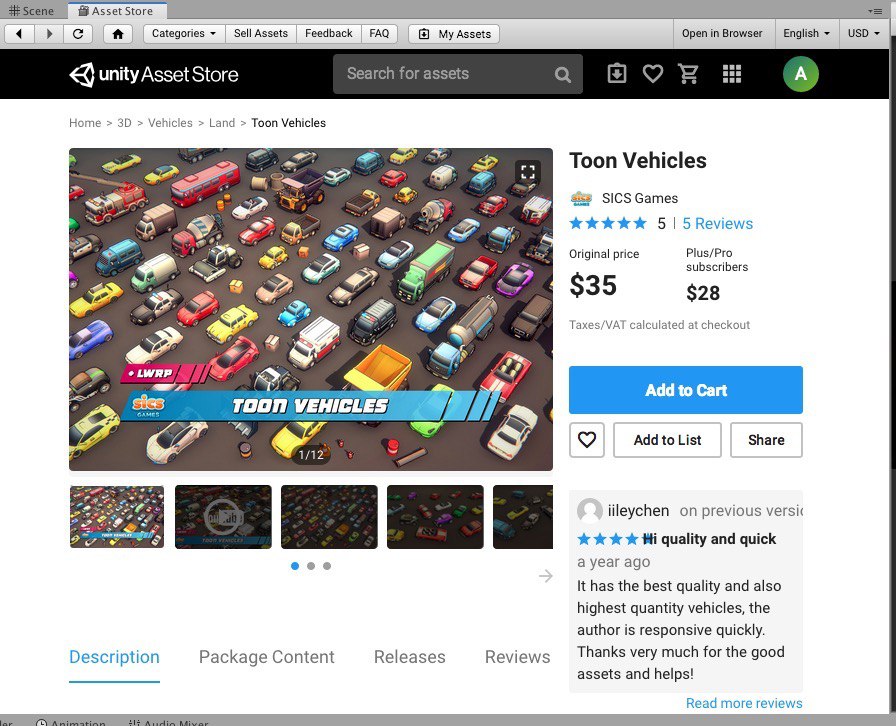Click the five-star rating stars
The width and height of the screenshot is (896, 726).
[608, 224]
